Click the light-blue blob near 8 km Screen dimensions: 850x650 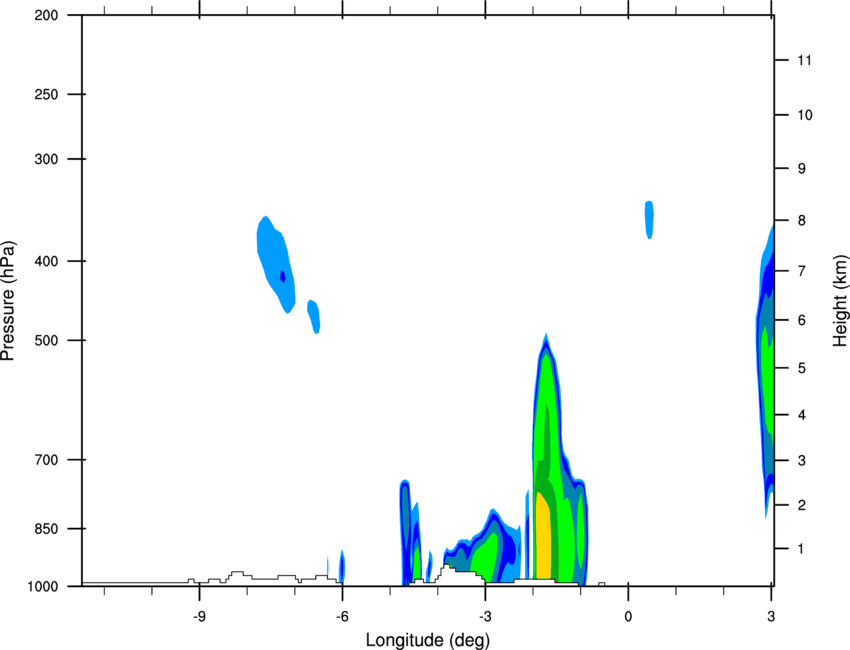click(x=649, y=220)
